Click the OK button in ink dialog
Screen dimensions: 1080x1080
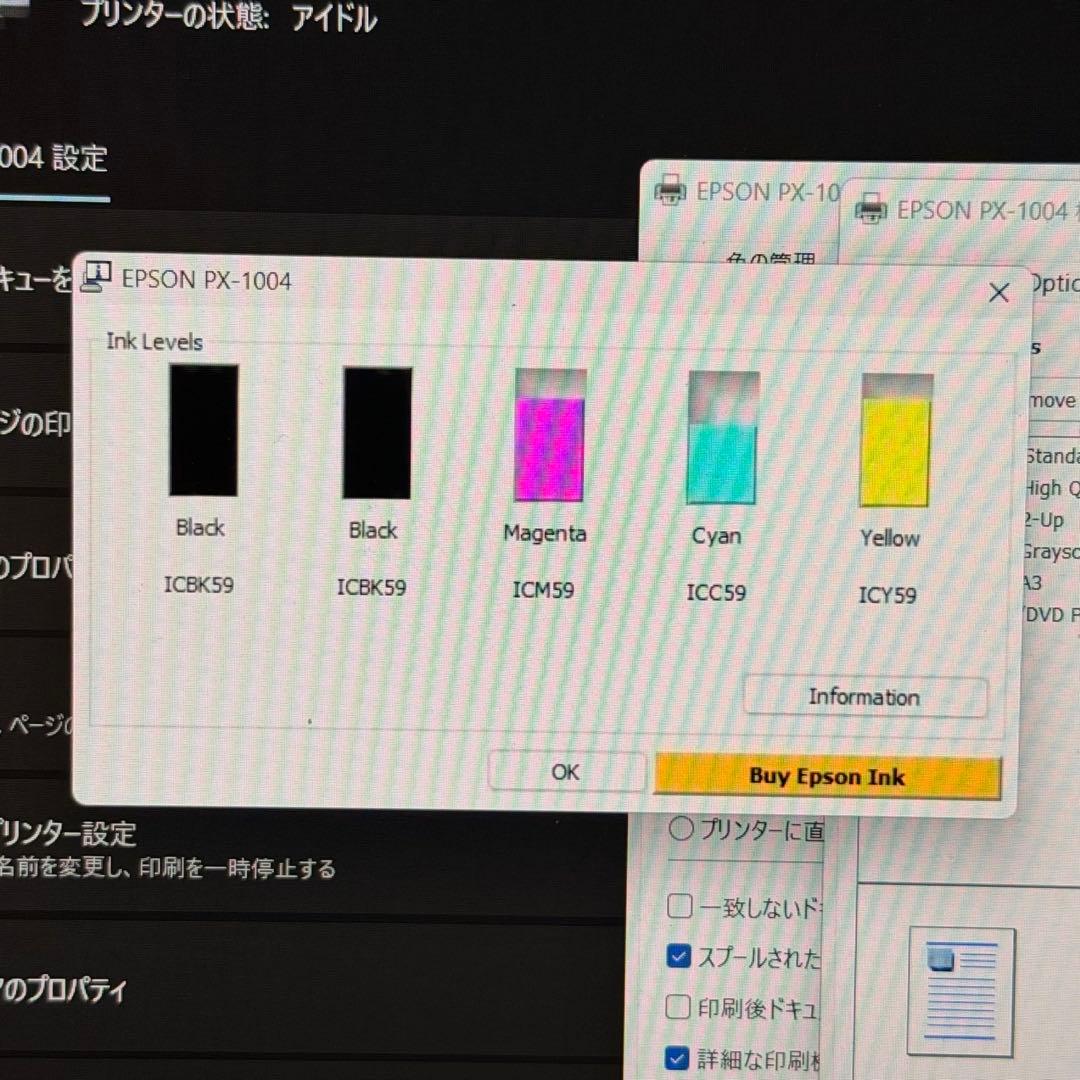pos(566,771)
